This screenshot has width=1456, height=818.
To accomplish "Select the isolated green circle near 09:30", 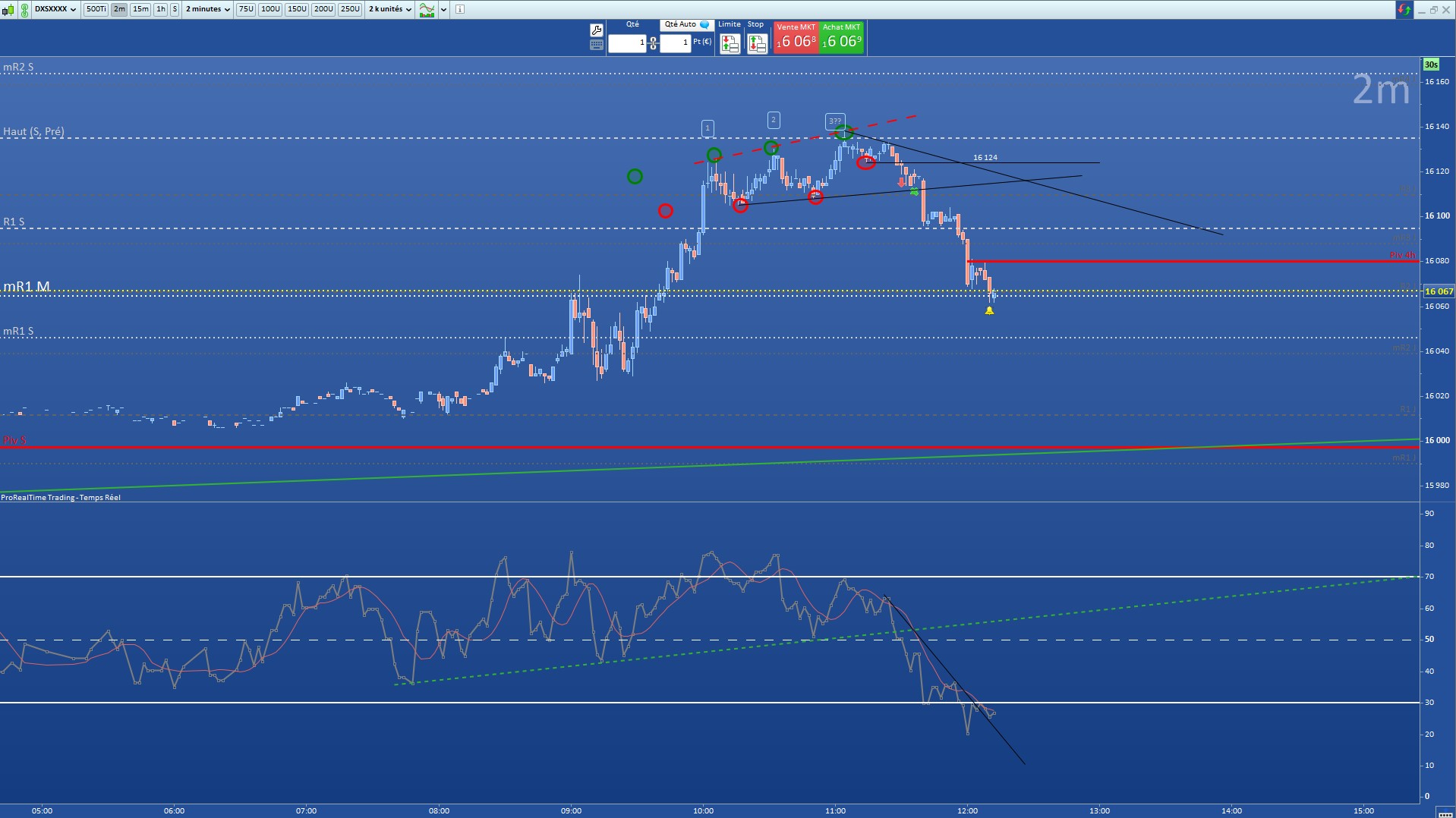I will tap(635, 176).
